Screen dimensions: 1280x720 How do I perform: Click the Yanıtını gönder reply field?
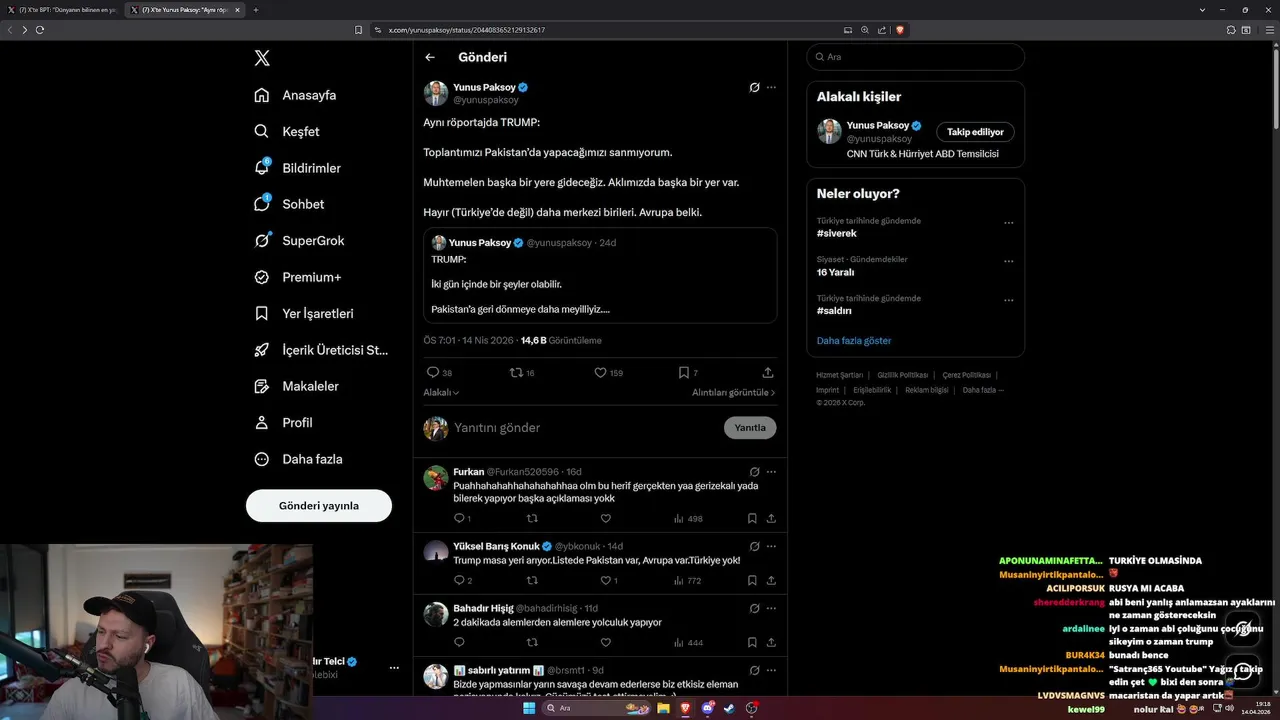coord(585,428)
